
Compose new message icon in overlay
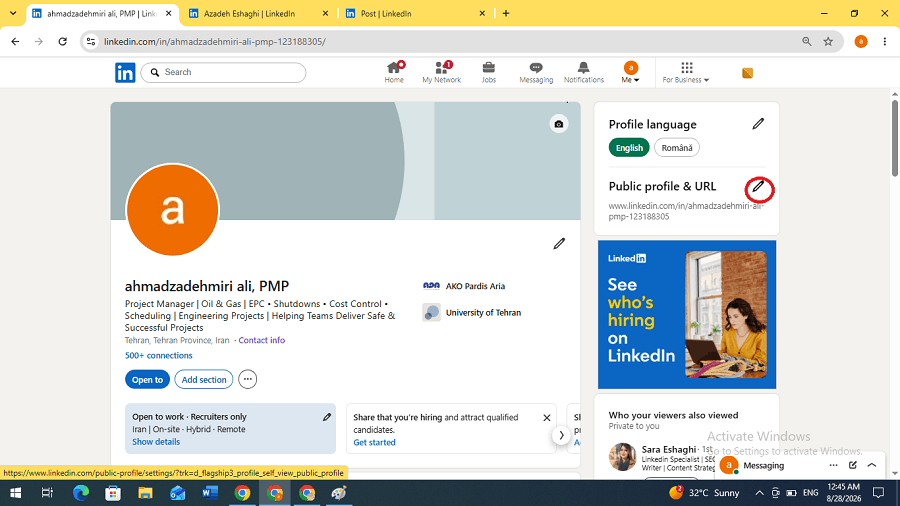(852, 465)
